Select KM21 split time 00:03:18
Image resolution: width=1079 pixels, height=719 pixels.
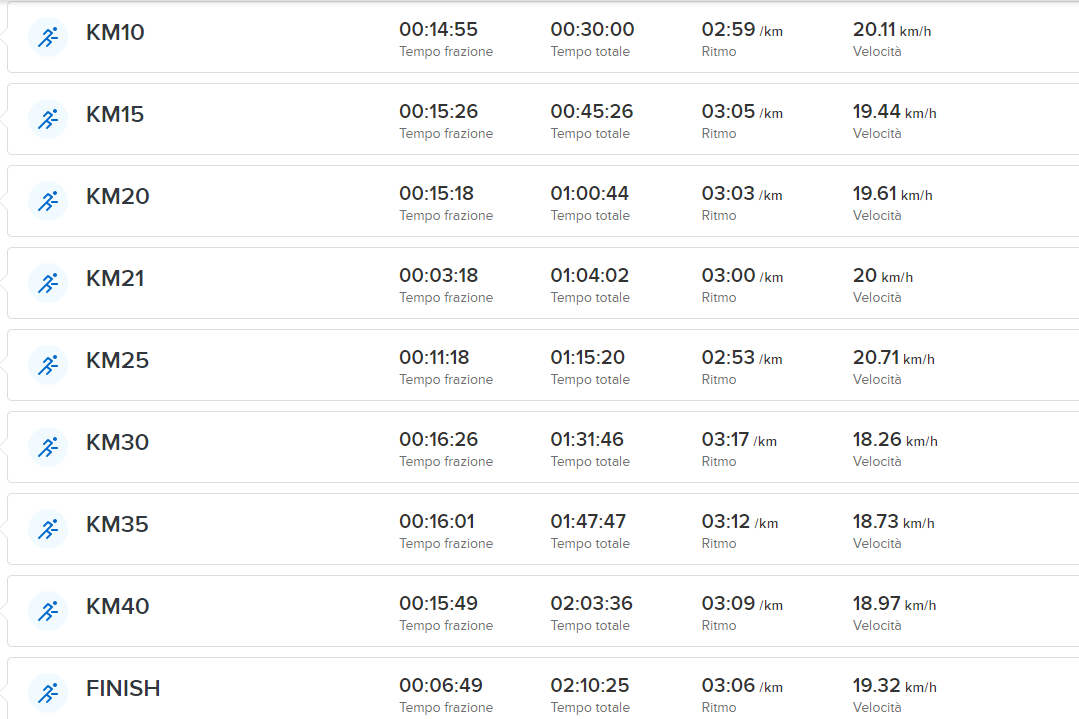point(438,275)
